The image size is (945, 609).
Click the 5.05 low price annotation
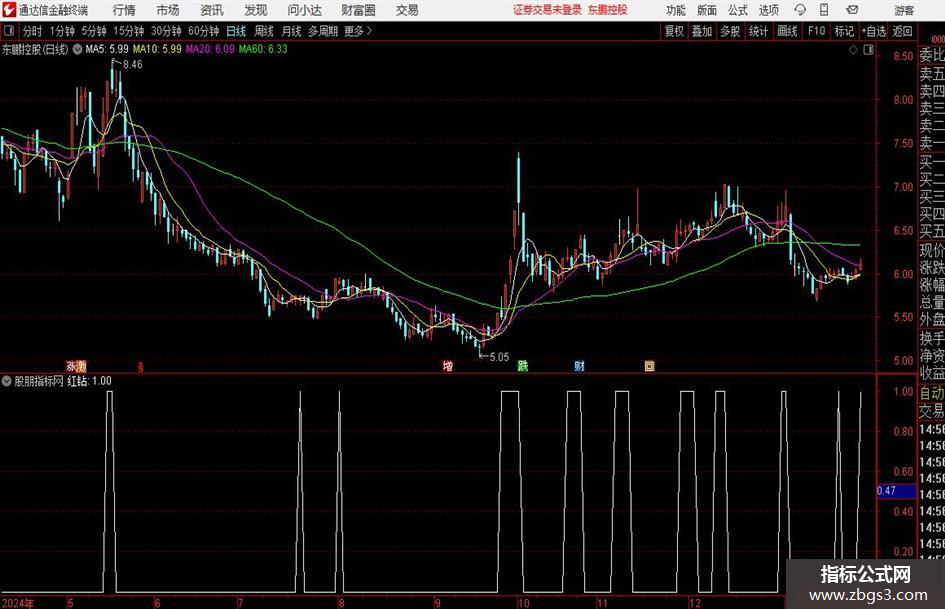pyautogui.click(x=499, y=357)
